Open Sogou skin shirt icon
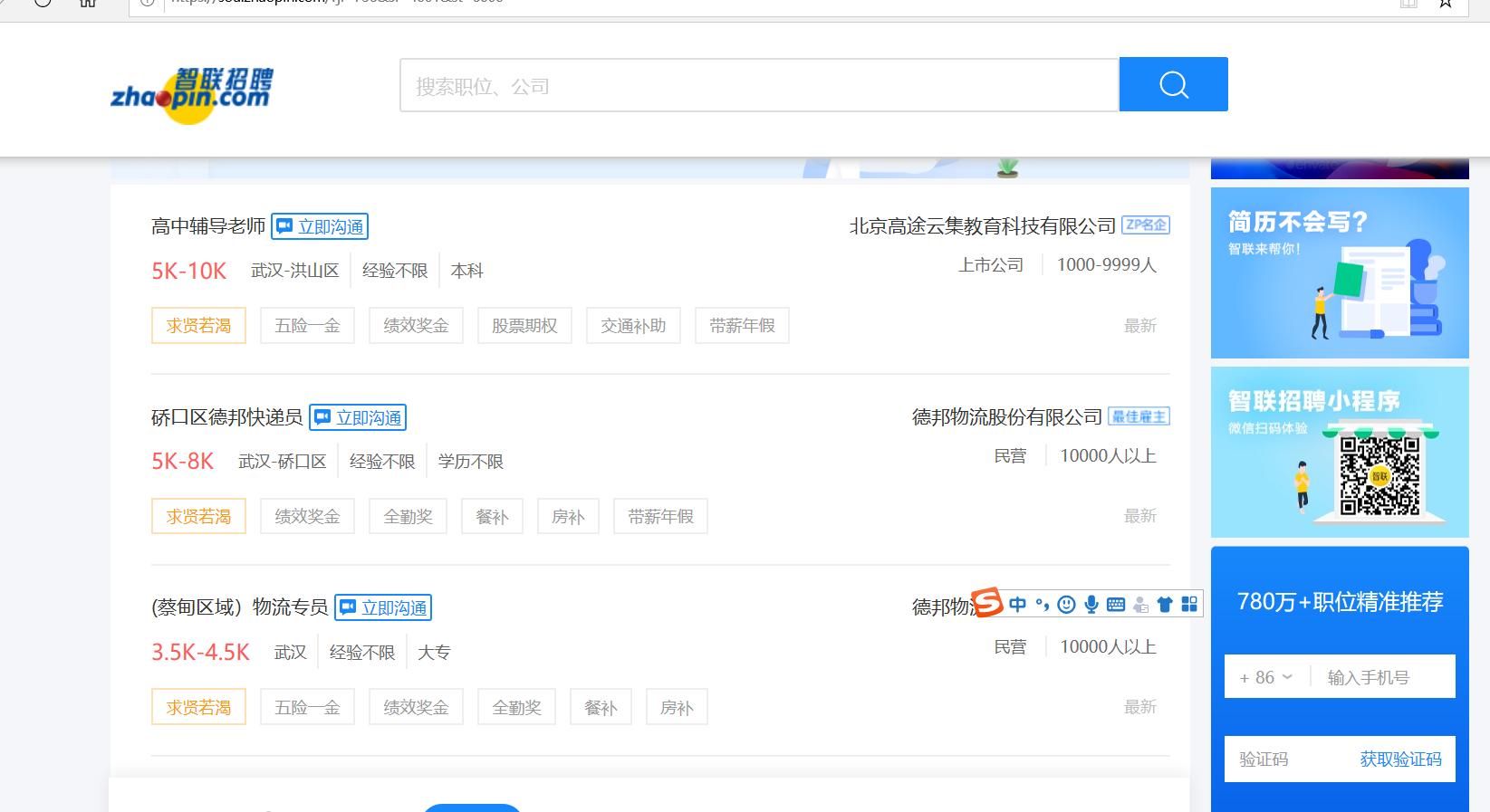Viewport: 1490px width, 812px height. [x=1165, y=604]
